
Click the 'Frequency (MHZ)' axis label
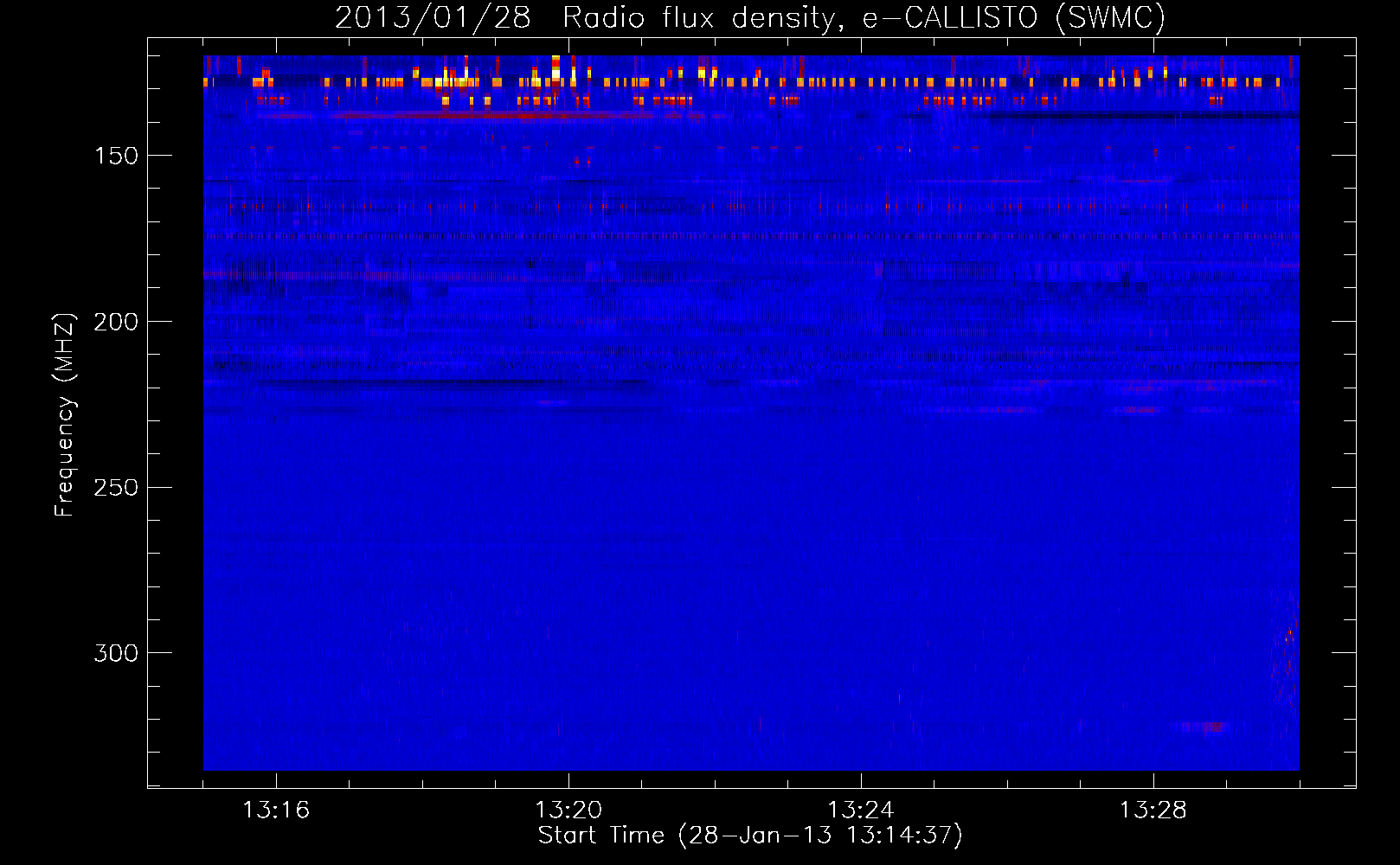65,415
